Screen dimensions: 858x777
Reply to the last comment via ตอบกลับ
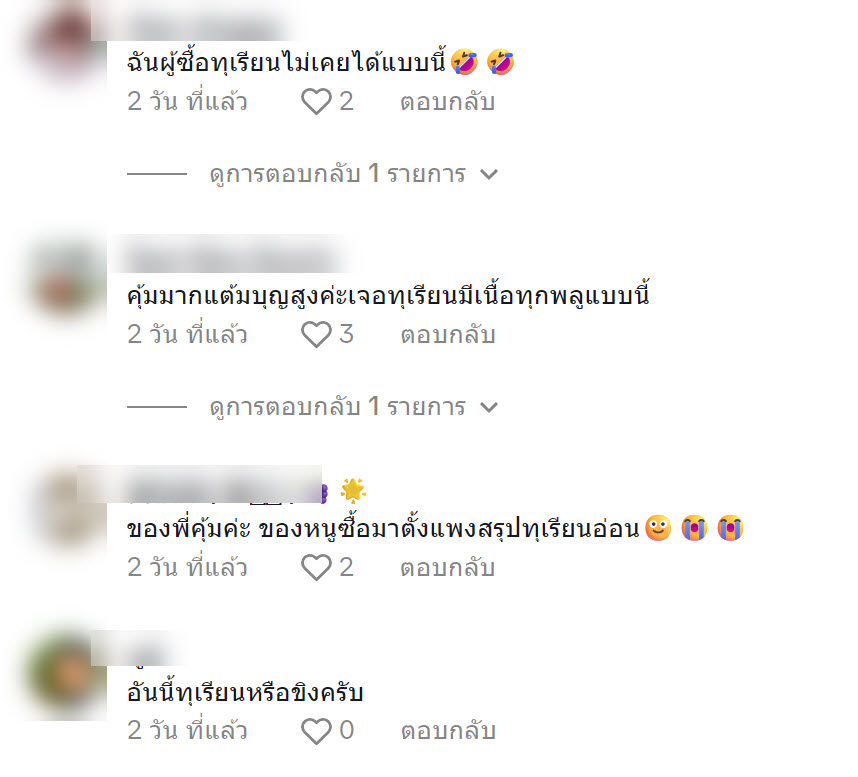pos(448,731)
